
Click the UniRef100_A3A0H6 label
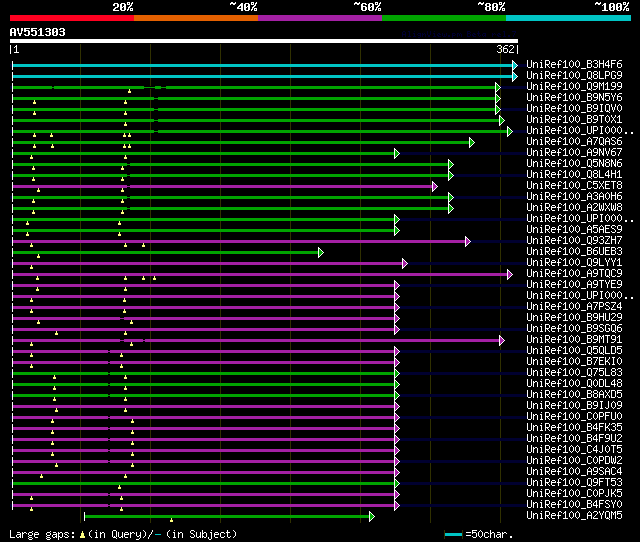(x=574, y=197)
